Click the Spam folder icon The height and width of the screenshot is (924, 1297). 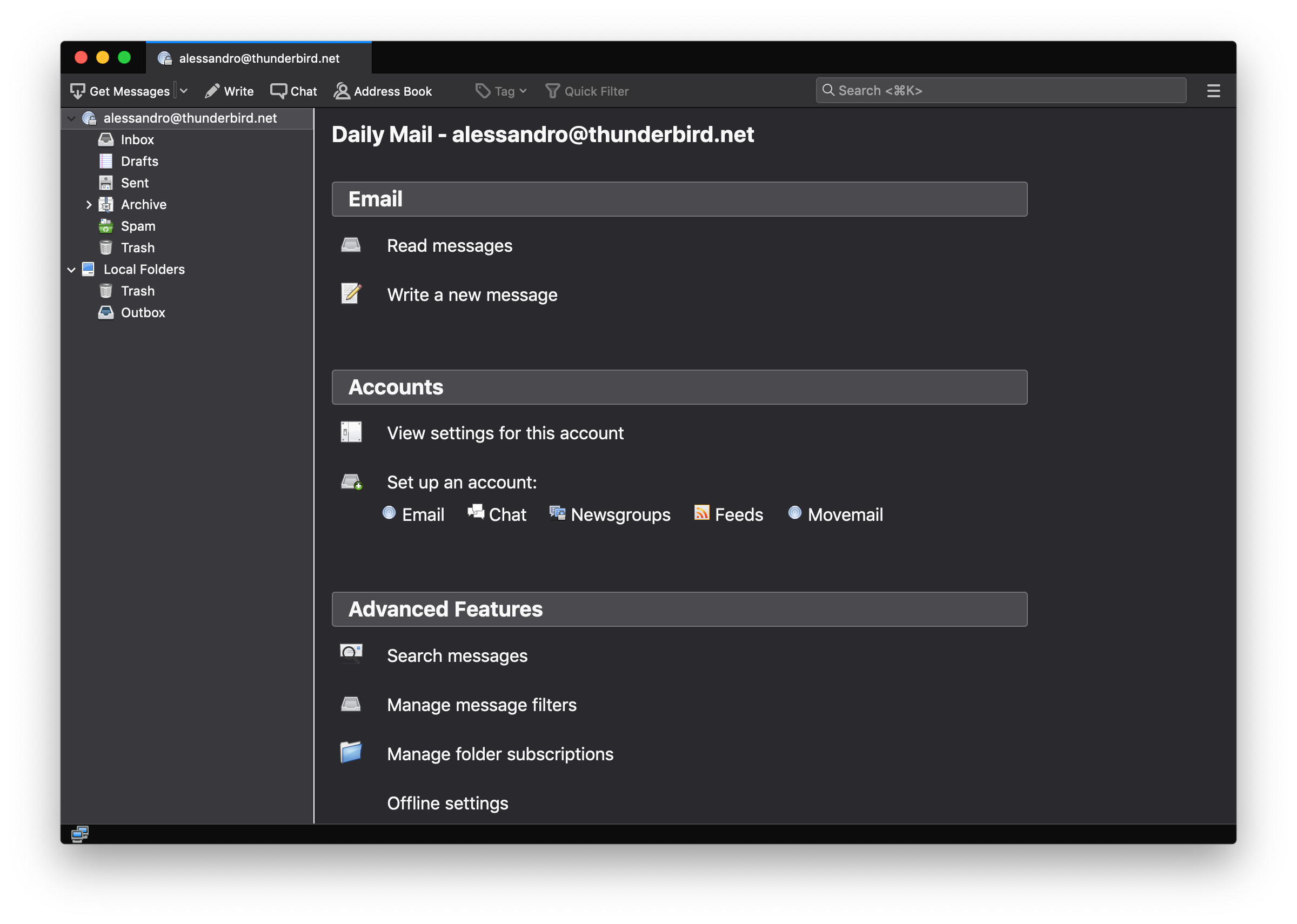(x=106, y=225)
